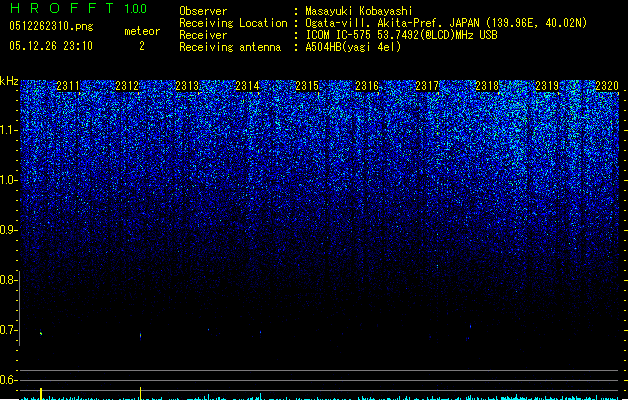Click the 2317 time marker

click(x=427, y=85)
